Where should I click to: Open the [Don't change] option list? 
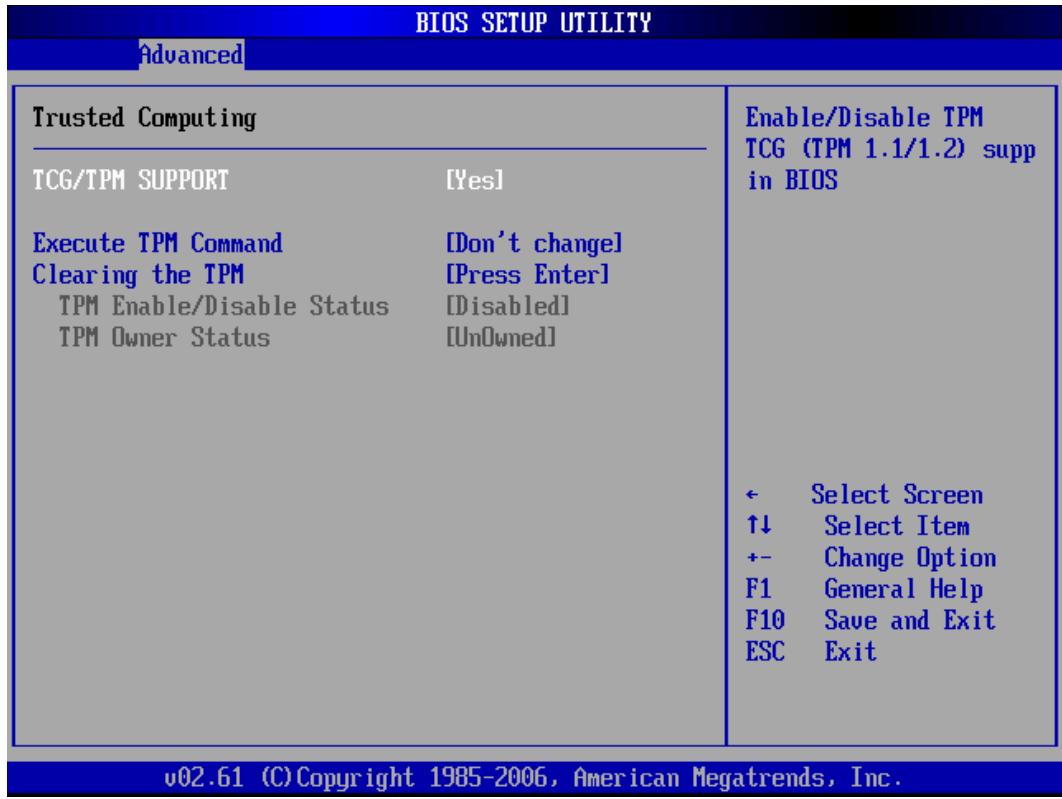tap(534, 243)
